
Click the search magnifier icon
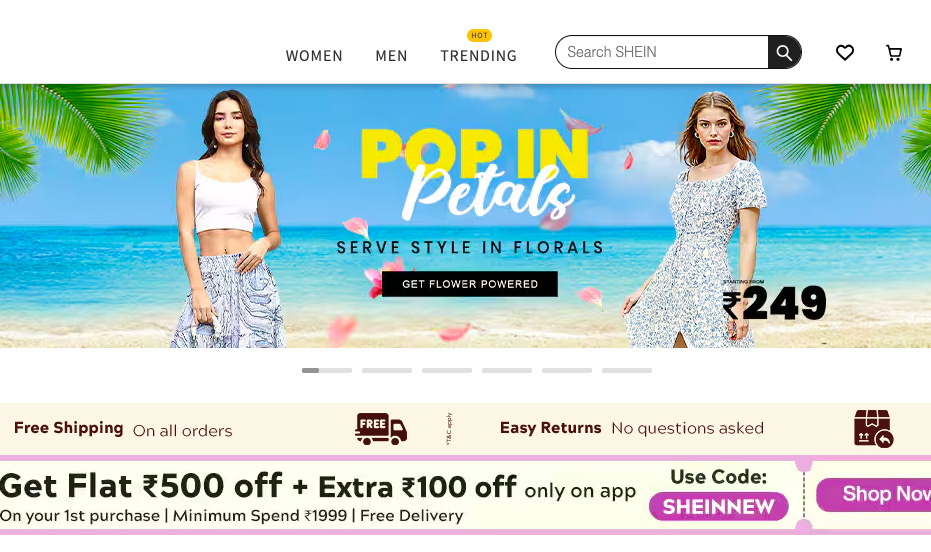click(x=784, y=53)
